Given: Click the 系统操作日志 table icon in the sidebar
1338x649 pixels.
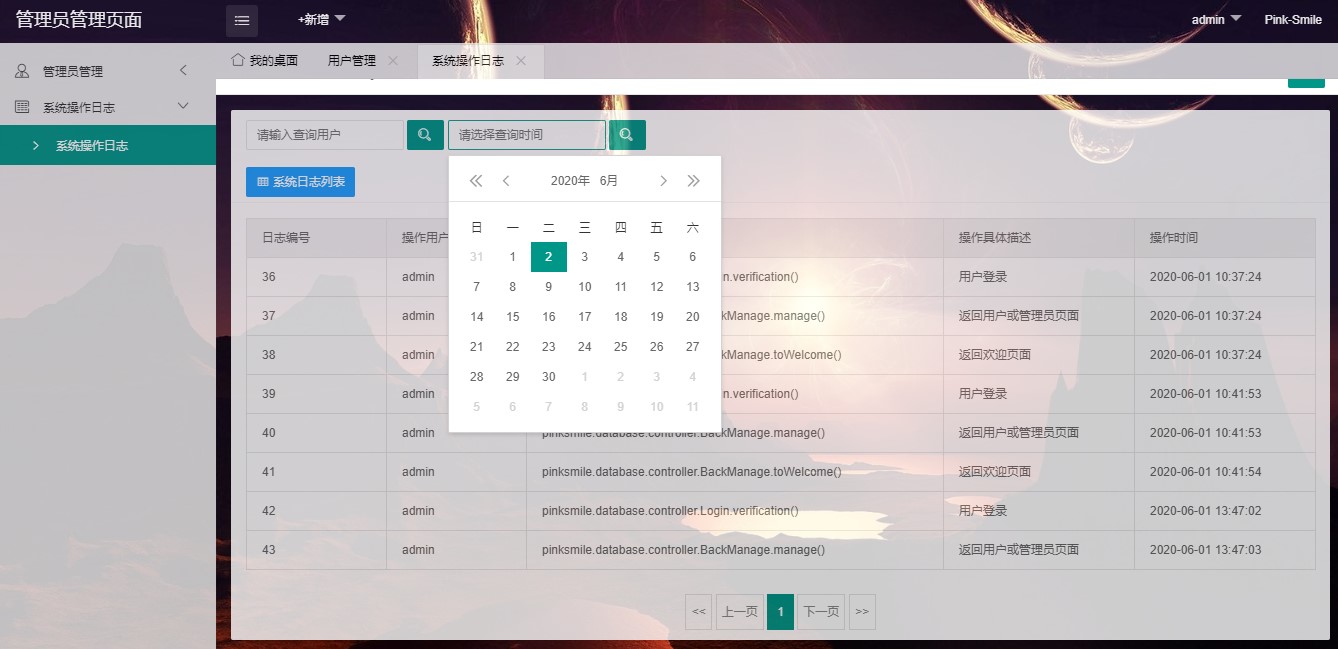Looking at the screenshot, I should click(22, 107).
